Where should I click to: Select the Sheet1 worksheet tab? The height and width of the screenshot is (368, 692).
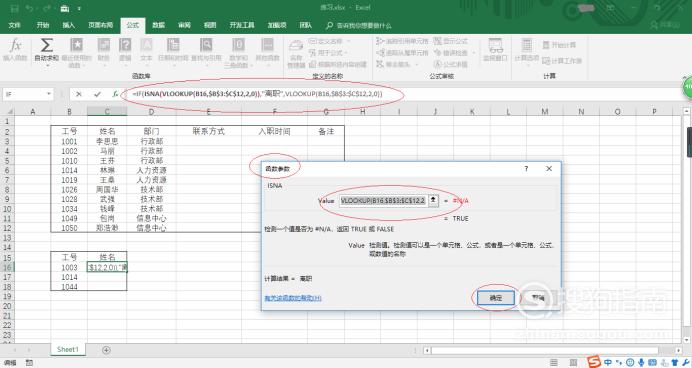point(68,349)
